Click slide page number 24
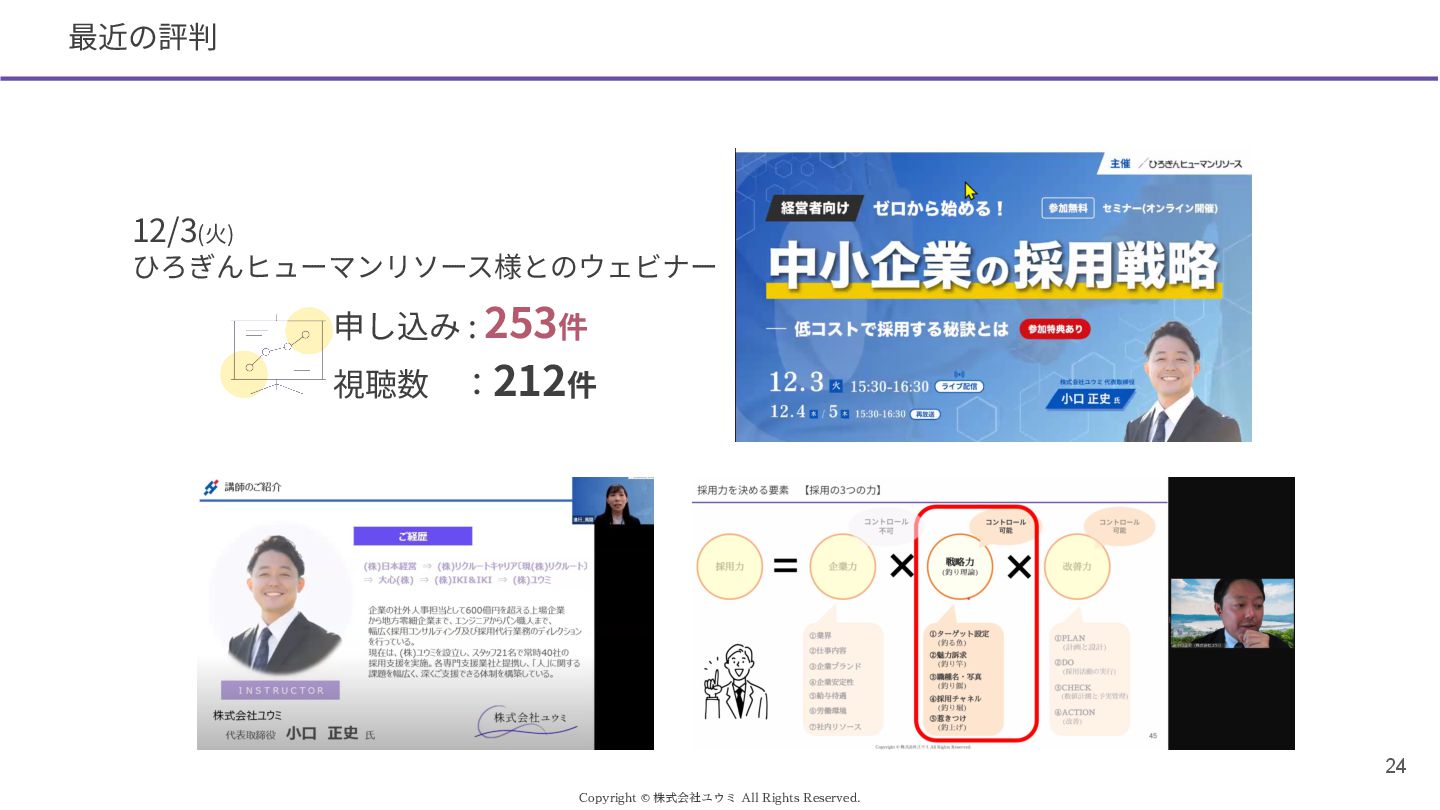The width and height of the screenshot is (1440, 810). click(x=1395, y=766)
